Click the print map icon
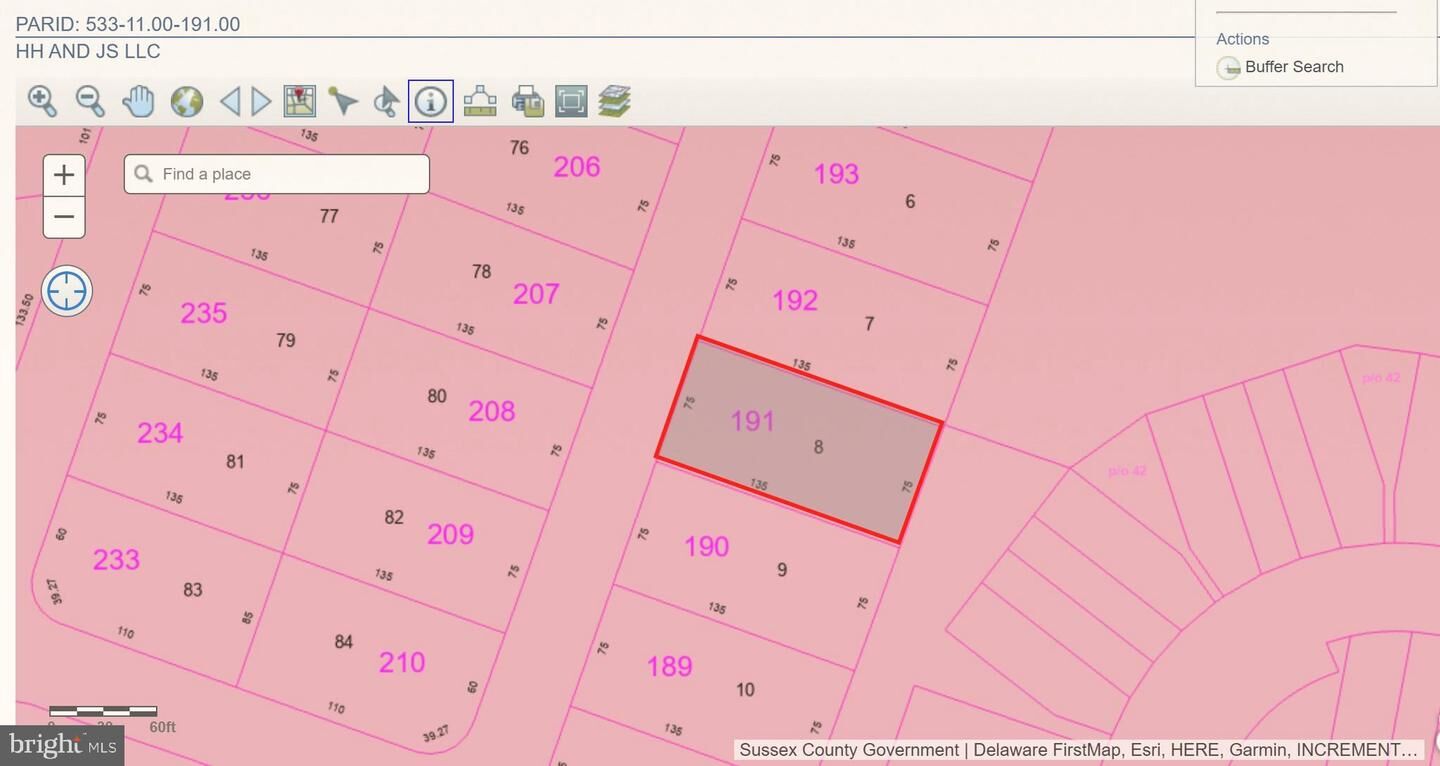 click(528, 100)
